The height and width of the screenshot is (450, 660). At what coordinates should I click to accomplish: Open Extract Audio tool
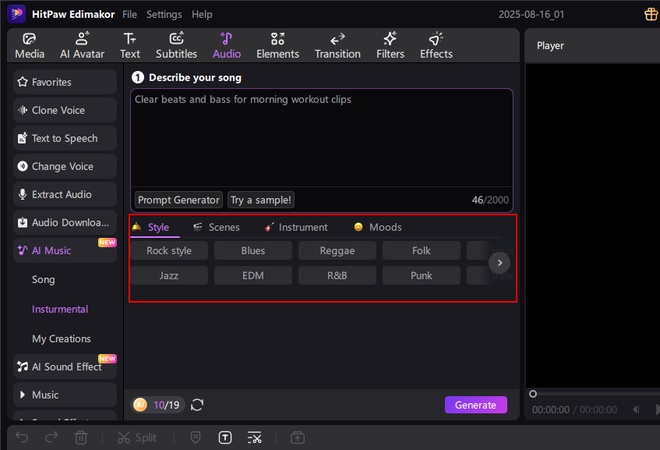[65, 194]
